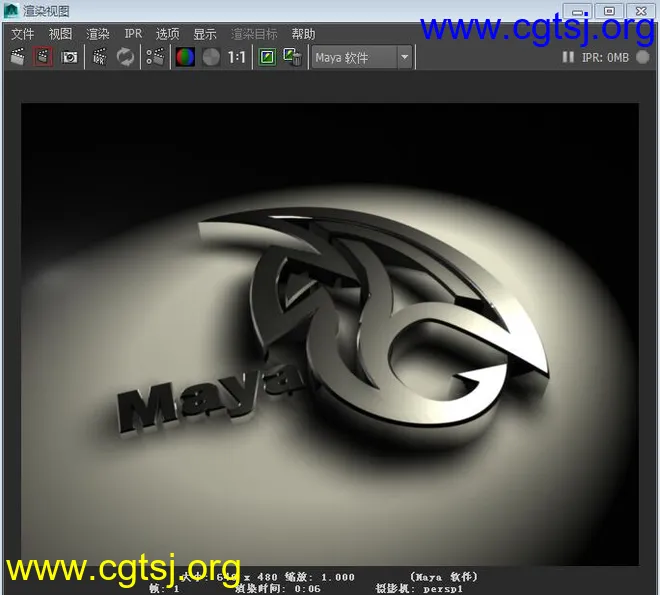The width and height of the screenshot is (660, 595).
Task: Maximize the 渲染视图 window
Action: pyautogui.click(x=609, y=11)
